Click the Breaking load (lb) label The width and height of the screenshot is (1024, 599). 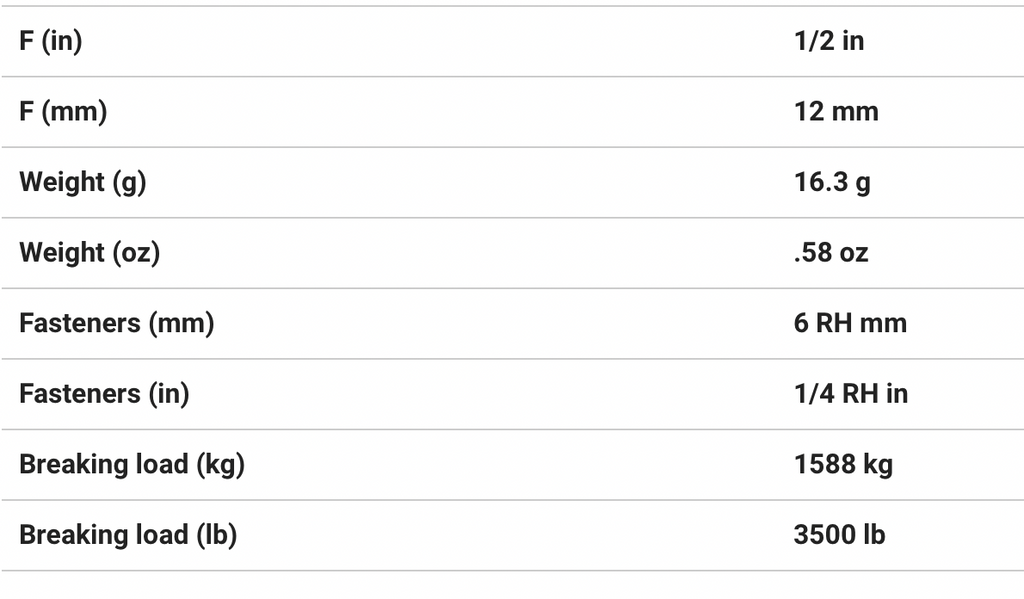[x=128, y=535]
